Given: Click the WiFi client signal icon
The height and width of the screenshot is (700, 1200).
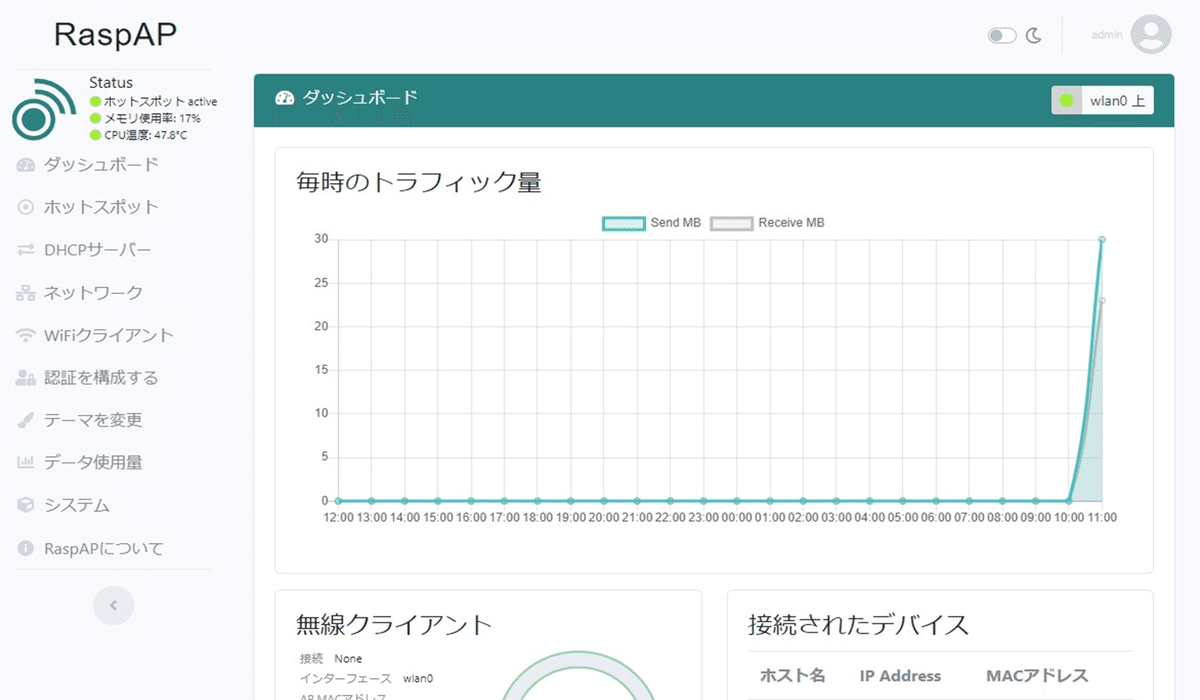Looking at the screenshot, I should pos(26,336).
